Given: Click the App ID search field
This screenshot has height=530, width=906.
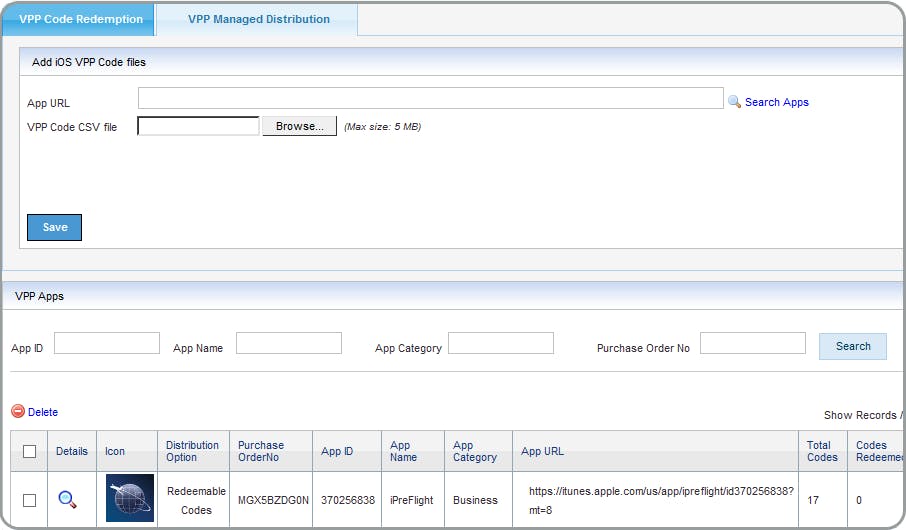Looking at the screenshot, I should (107, 343).
